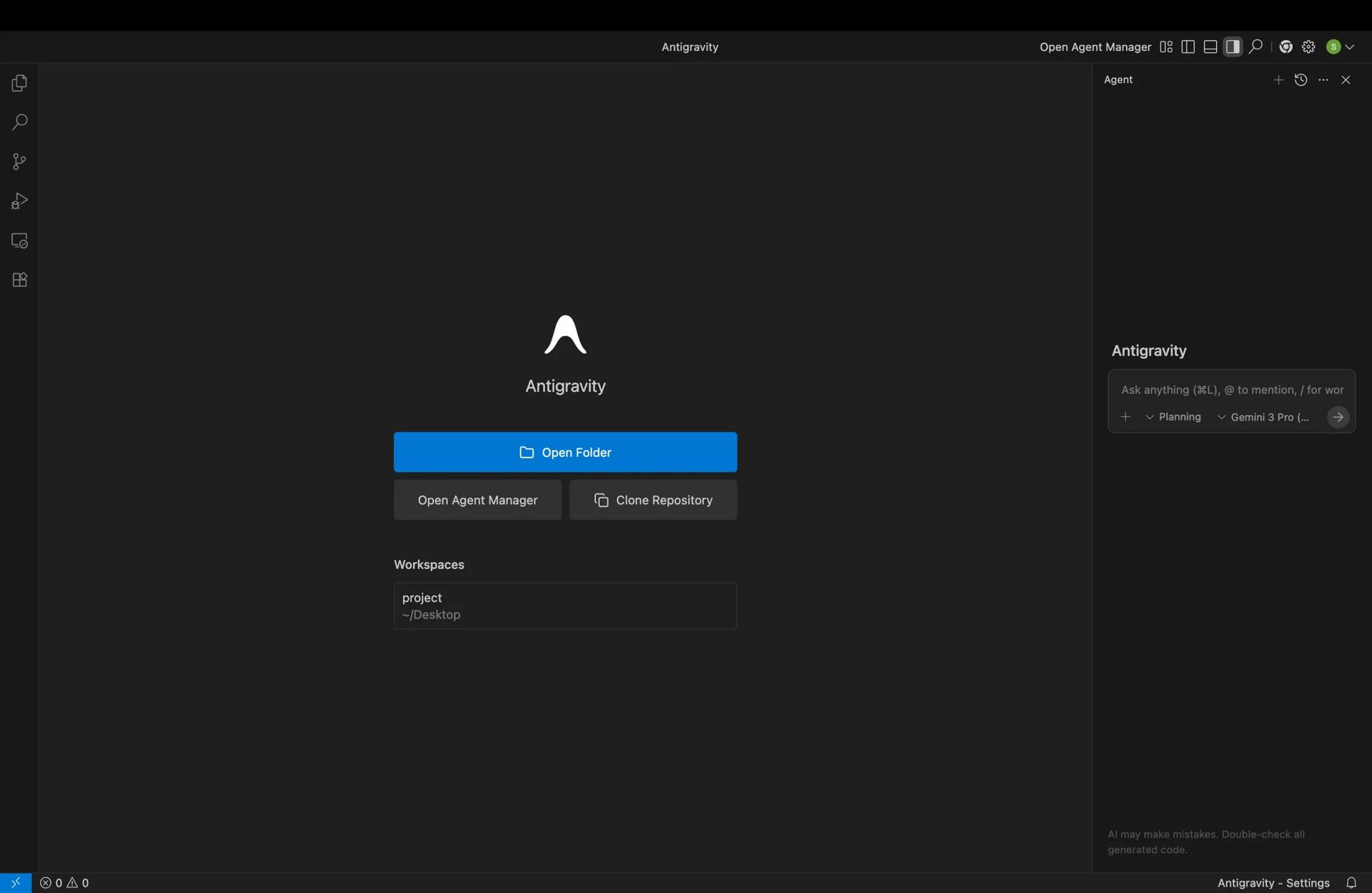Screen dimensions: 1372x893
Task: View conversation history in Agent panel
Action: tap(1301, 79)
